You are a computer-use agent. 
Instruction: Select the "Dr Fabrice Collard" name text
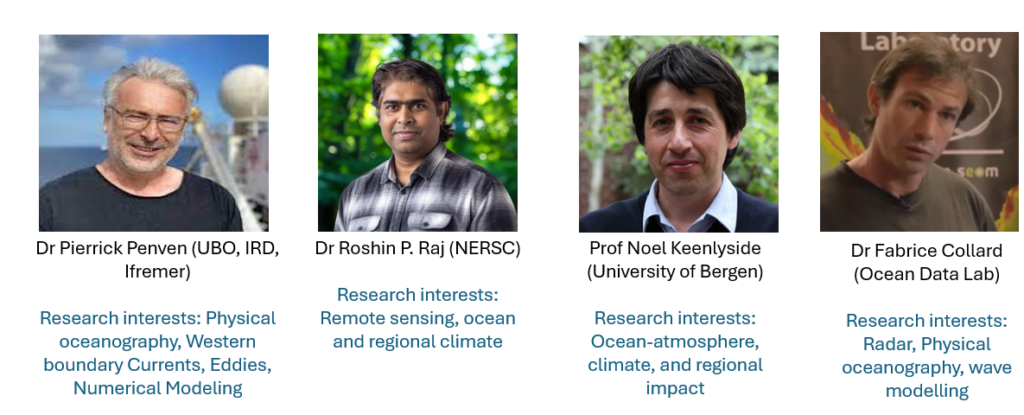926,251
